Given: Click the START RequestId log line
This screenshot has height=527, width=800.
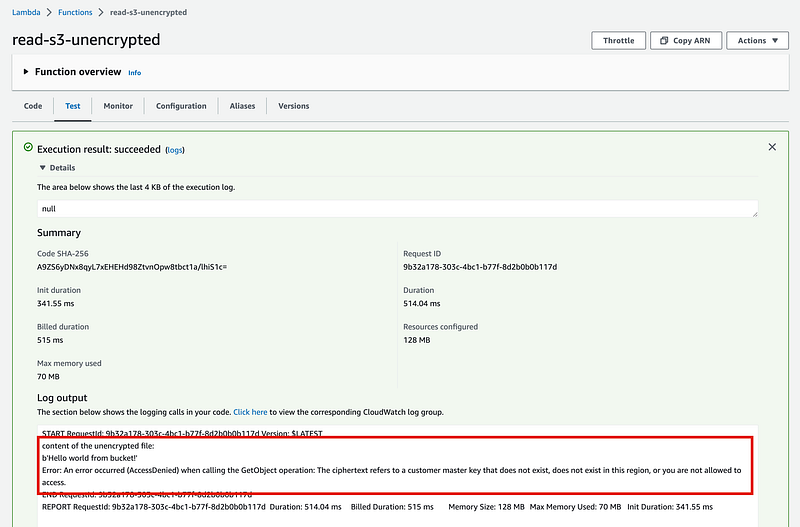Looking at the screenshot, I should pyautogui.click(x=182, y=434).
